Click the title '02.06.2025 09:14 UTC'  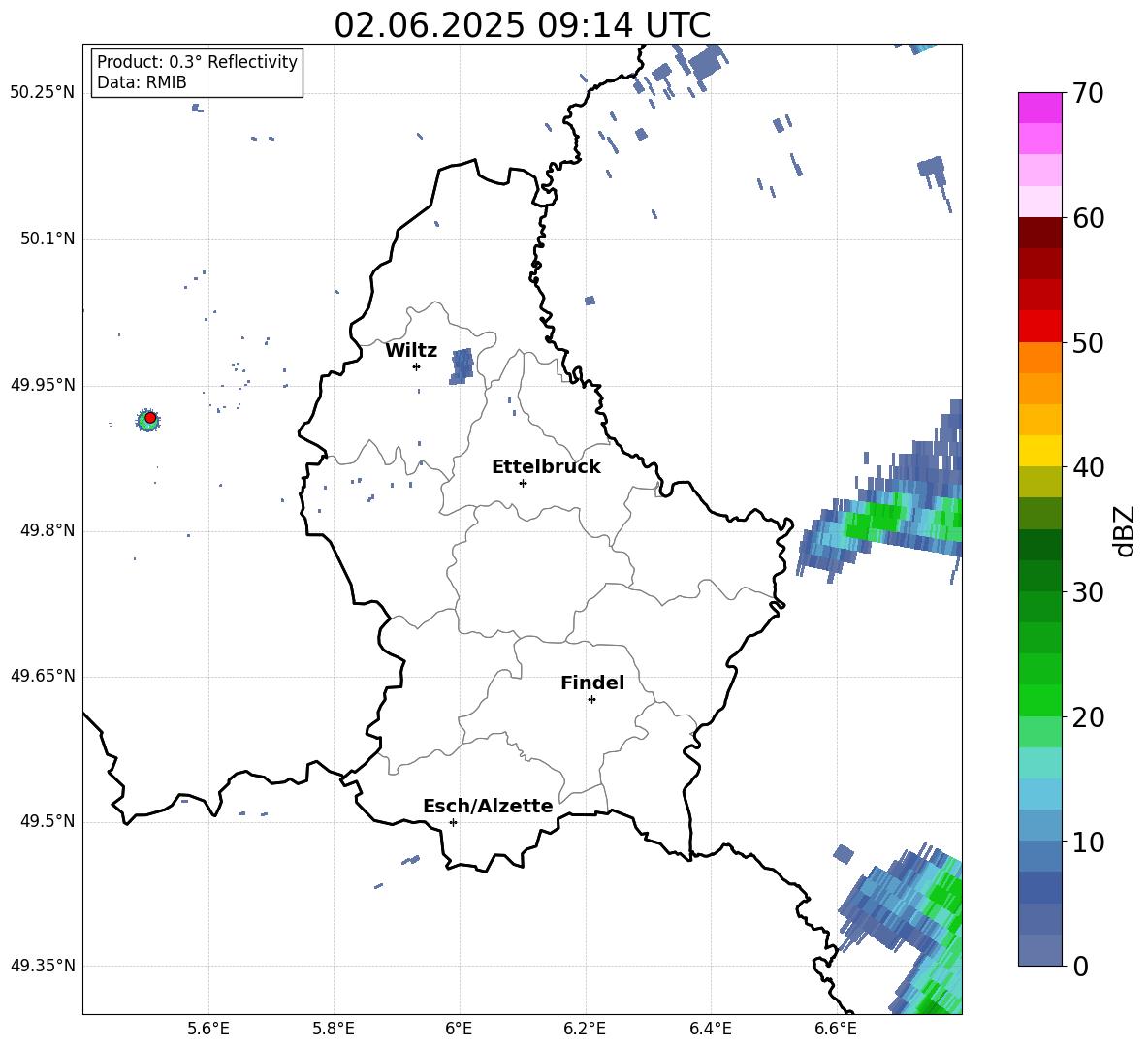coord(522,25)
